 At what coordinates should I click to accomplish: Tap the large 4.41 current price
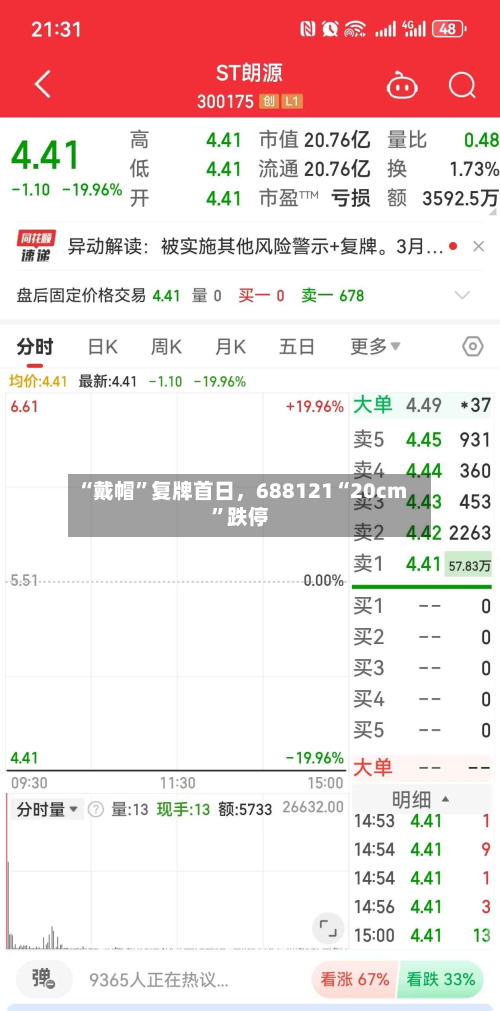coord(46,155)
